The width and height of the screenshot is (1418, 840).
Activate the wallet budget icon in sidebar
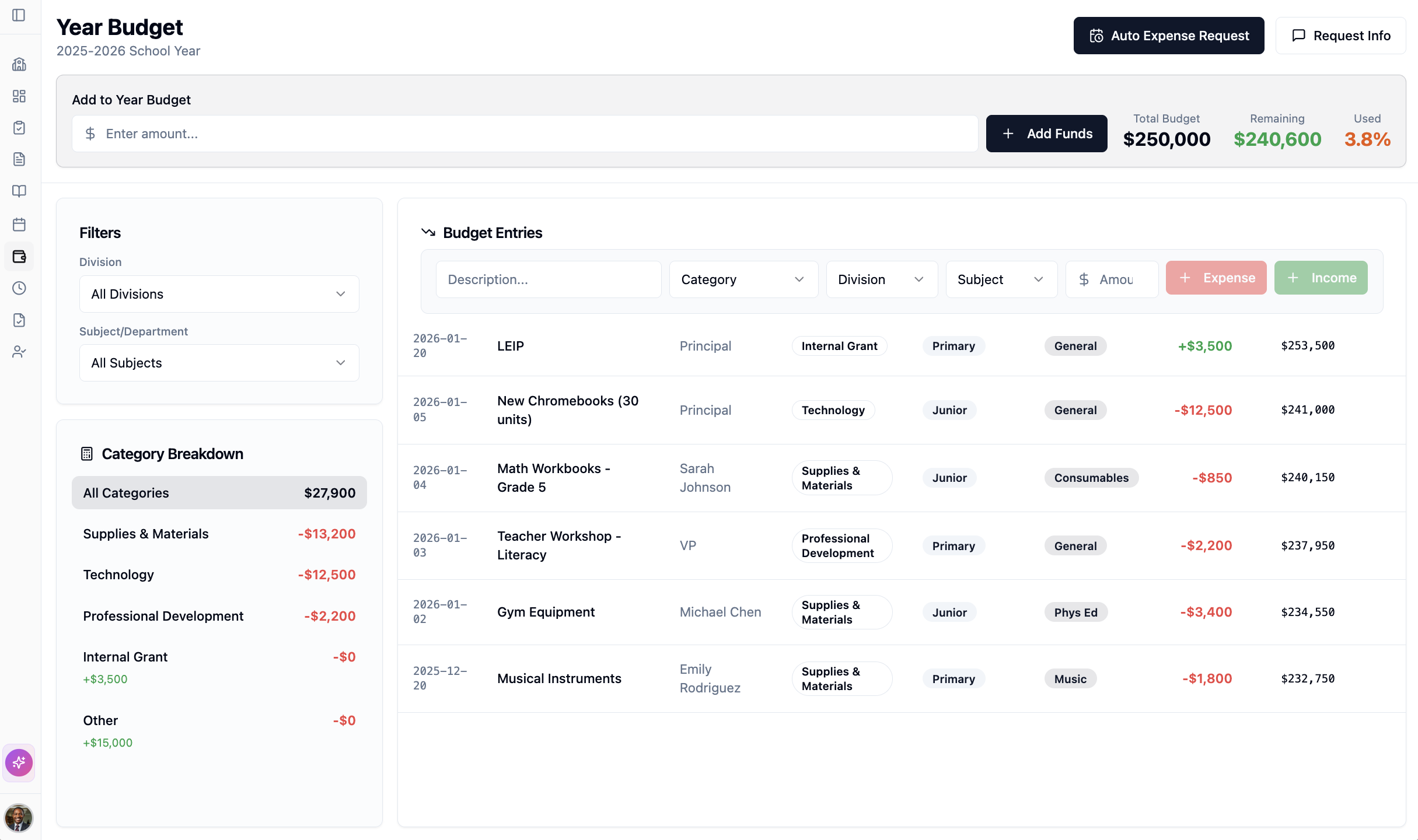click(19, 256)
